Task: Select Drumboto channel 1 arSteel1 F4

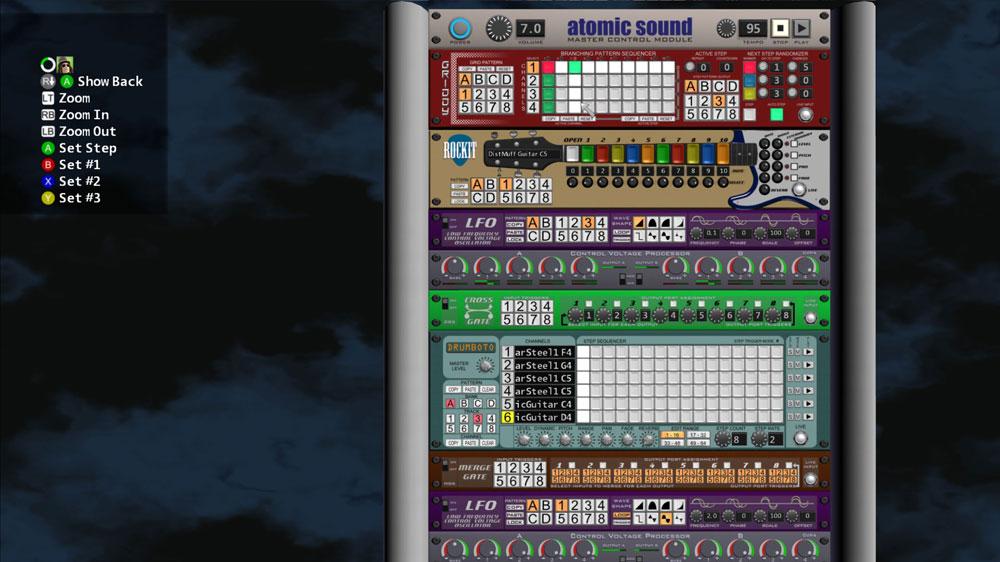Action: coord(538,352)
